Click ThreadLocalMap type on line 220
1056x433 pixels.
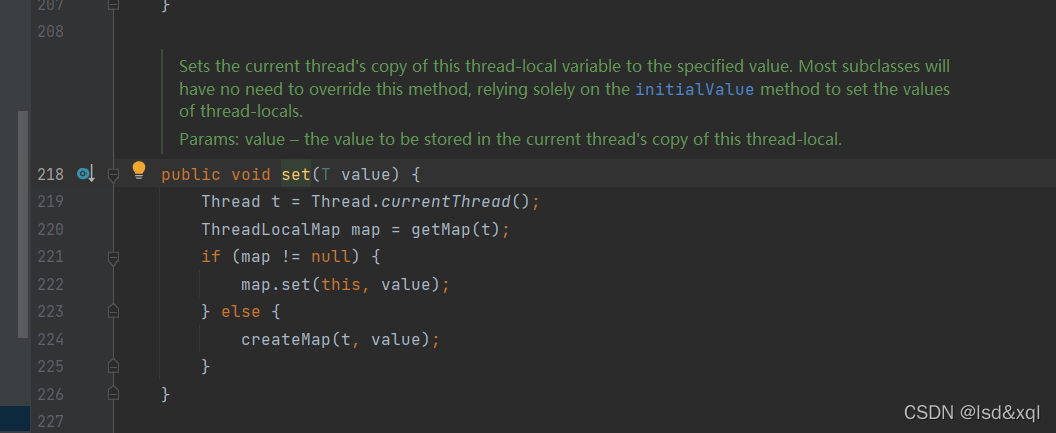coord(271,230)
